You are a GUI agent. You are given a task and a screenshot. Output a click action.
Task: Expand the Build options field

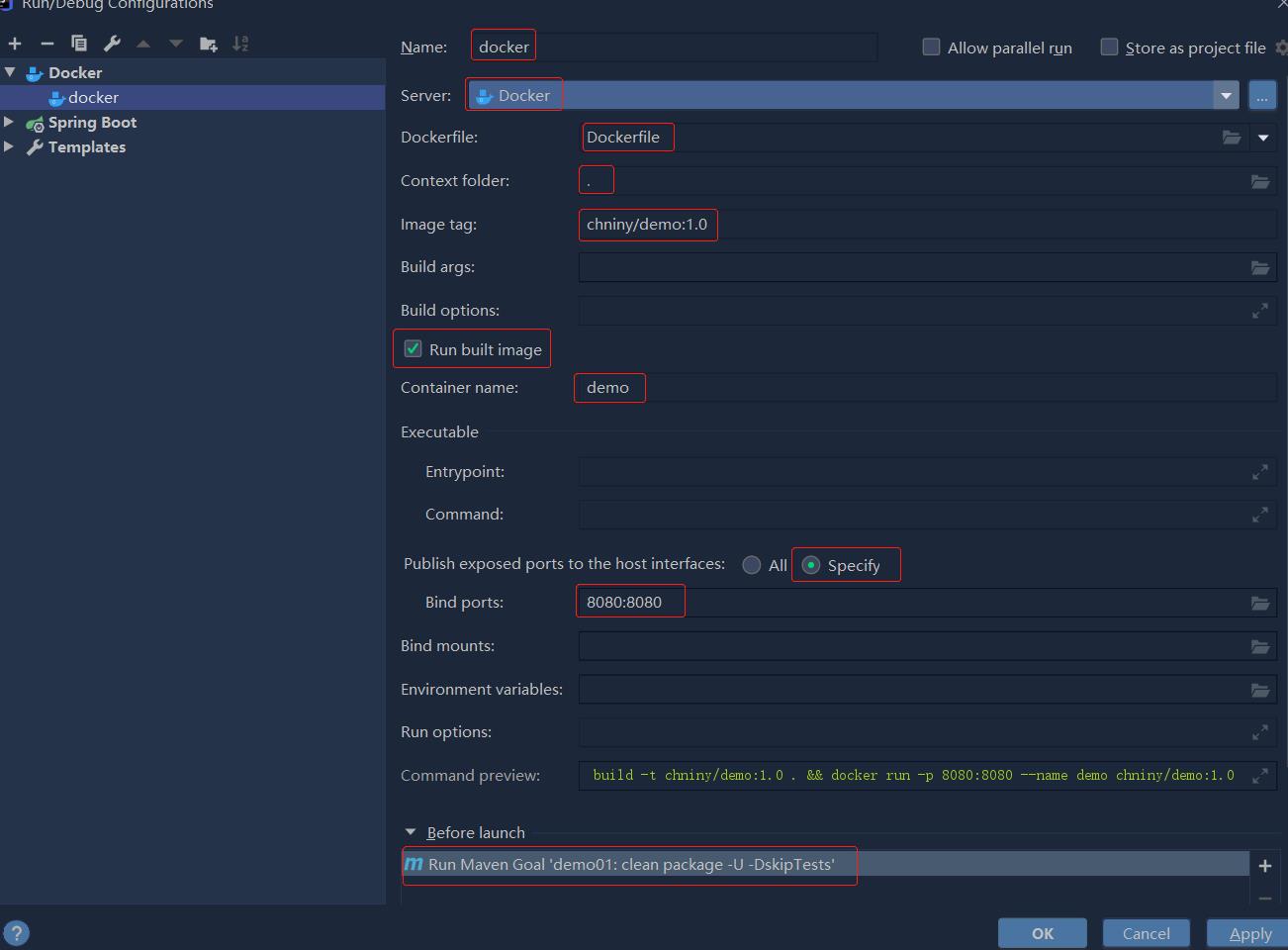(x=1260, y=311)
